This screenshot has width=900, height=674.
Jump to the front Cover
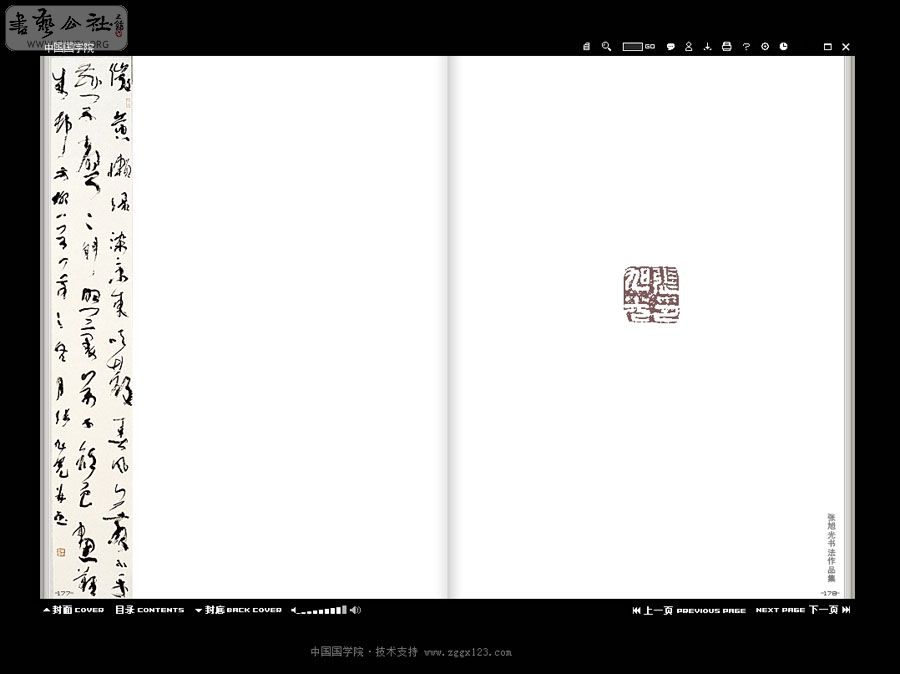click(x=73, y=610)
